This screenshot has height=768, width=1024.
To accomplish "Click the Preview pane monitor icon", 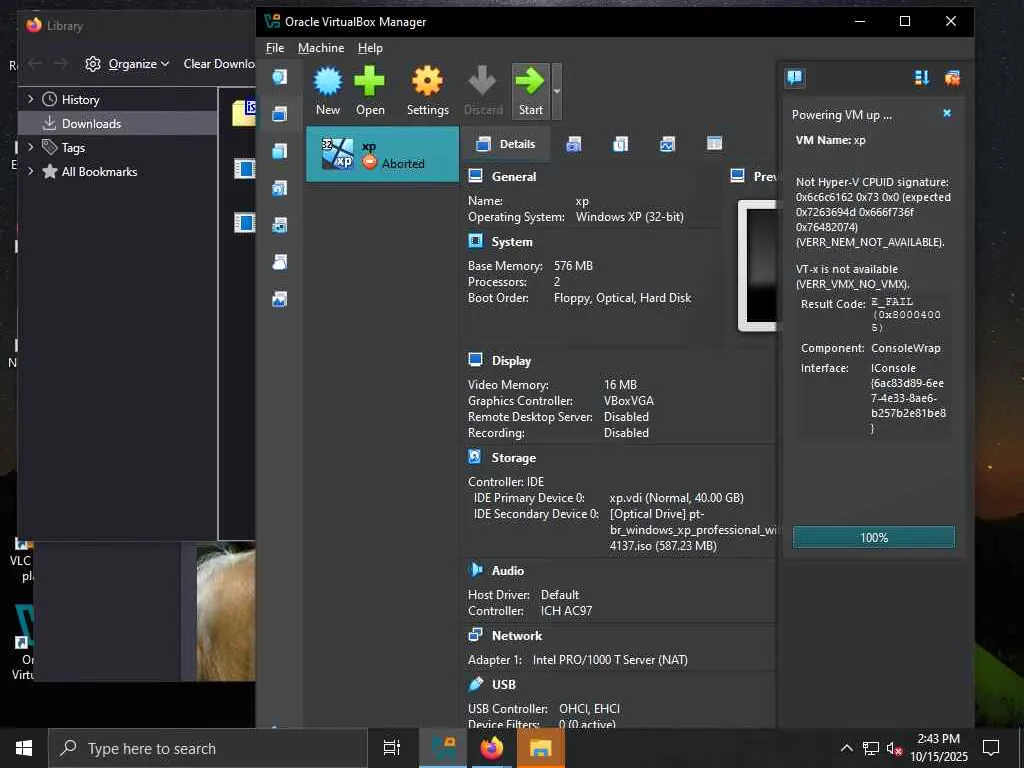I will (x=737, y=176).
